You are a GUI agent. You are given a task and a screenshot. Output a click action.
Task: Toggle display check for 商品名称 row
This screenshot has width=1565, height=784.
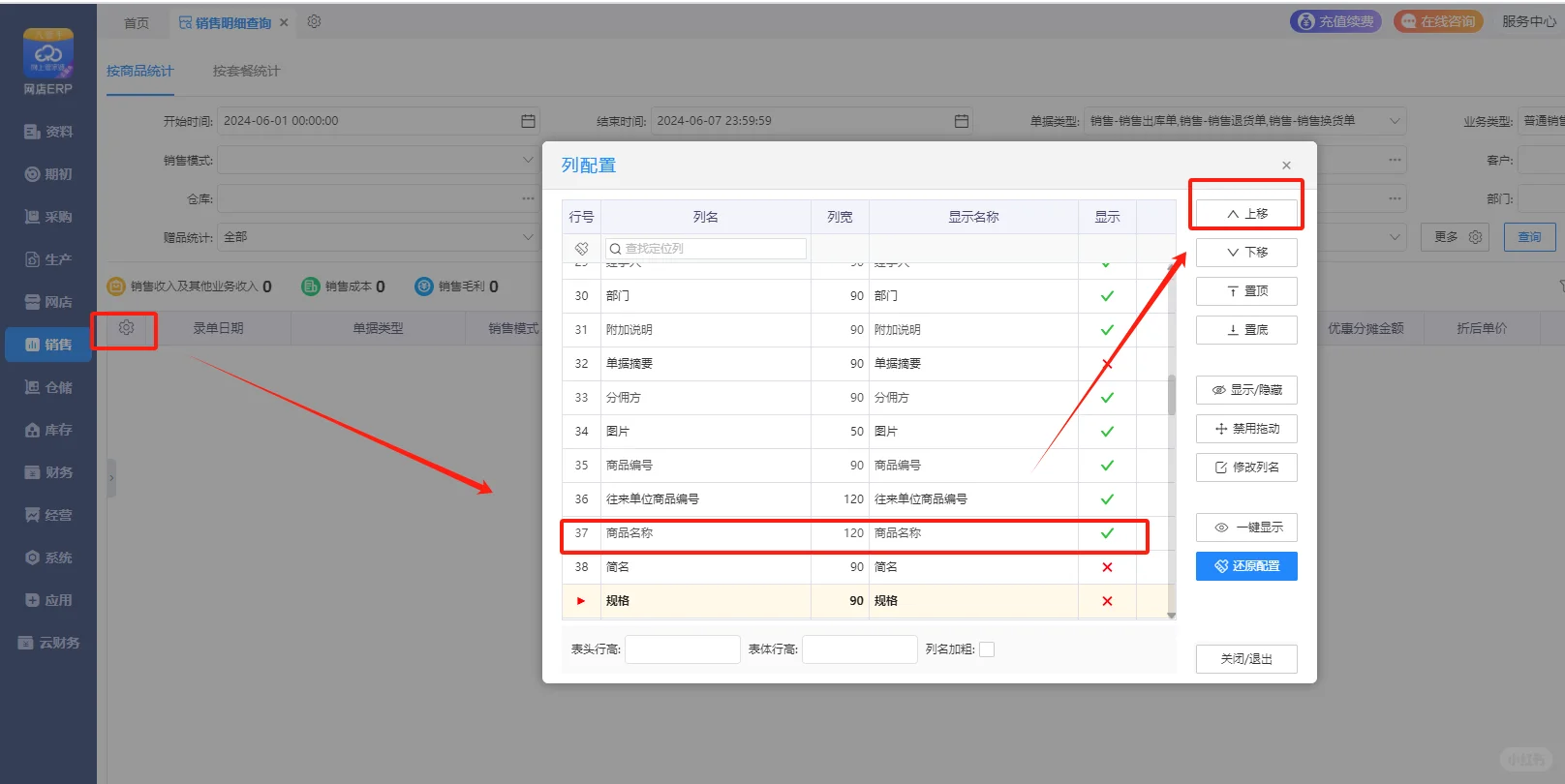tap(1107, 533)
